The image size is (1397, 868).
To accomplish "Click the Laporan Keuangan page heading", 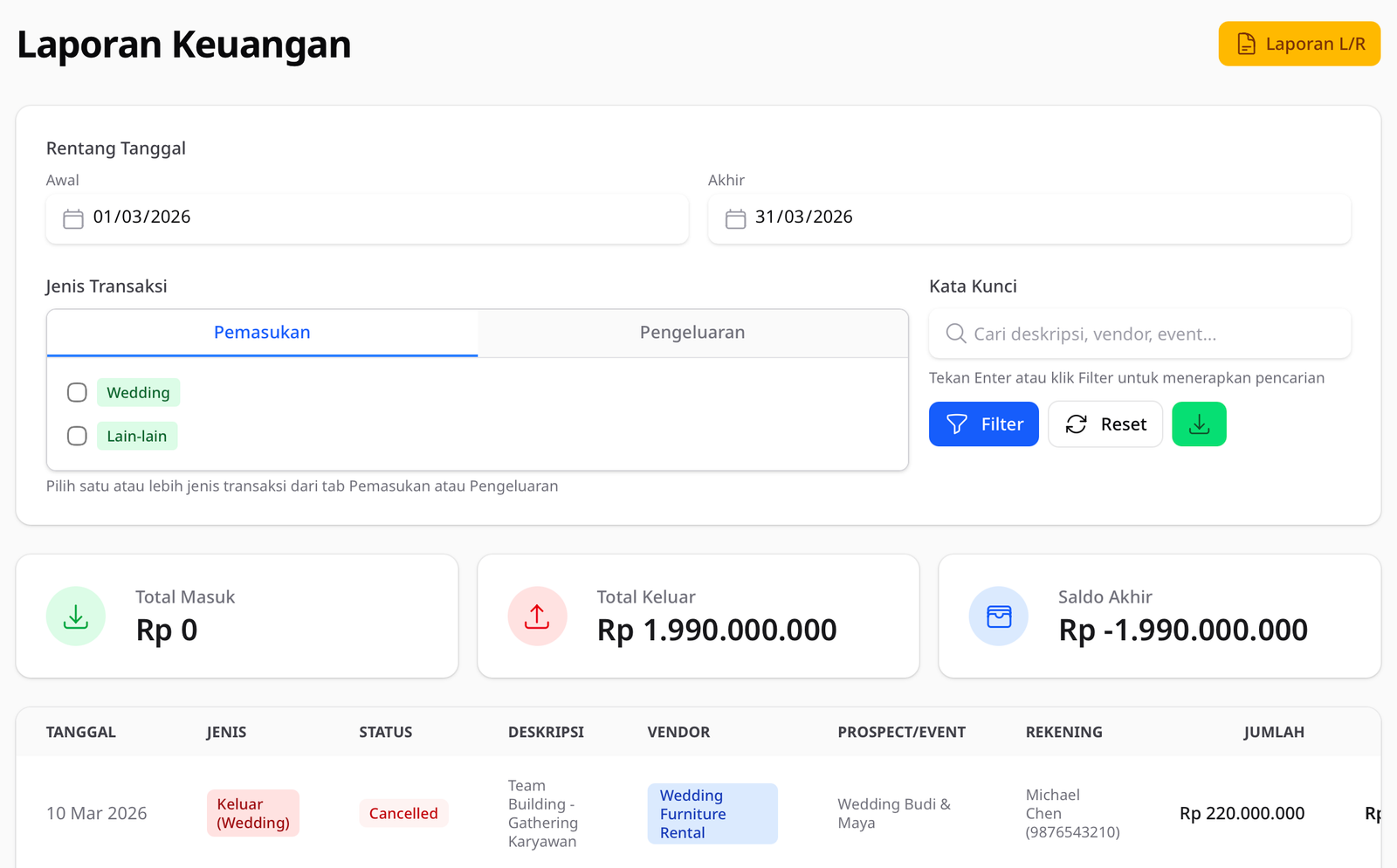I will click(184, 45).
